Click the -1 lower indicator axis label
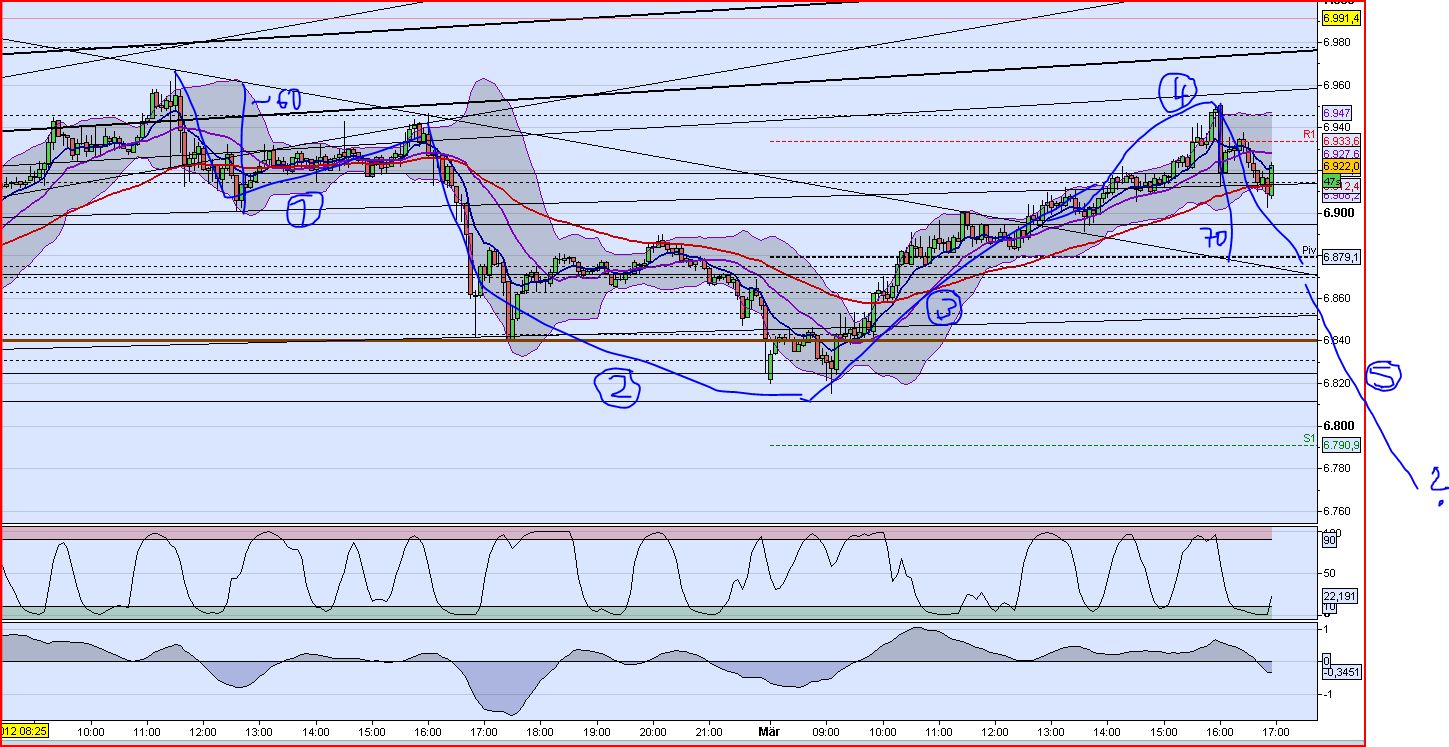The width and height of the screenshot is (1449, 747). tap(1326, 693)
